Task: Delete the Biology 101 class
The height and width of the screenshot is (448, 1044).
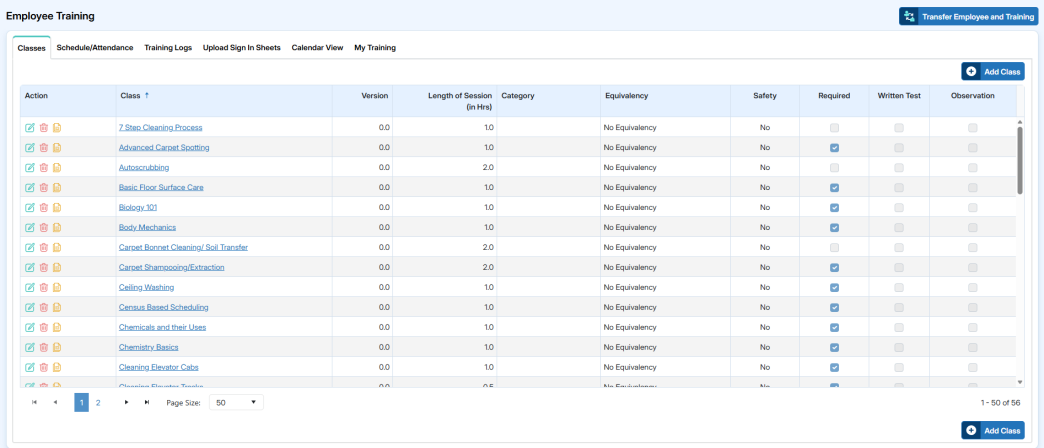Action: tap(43, 207)
